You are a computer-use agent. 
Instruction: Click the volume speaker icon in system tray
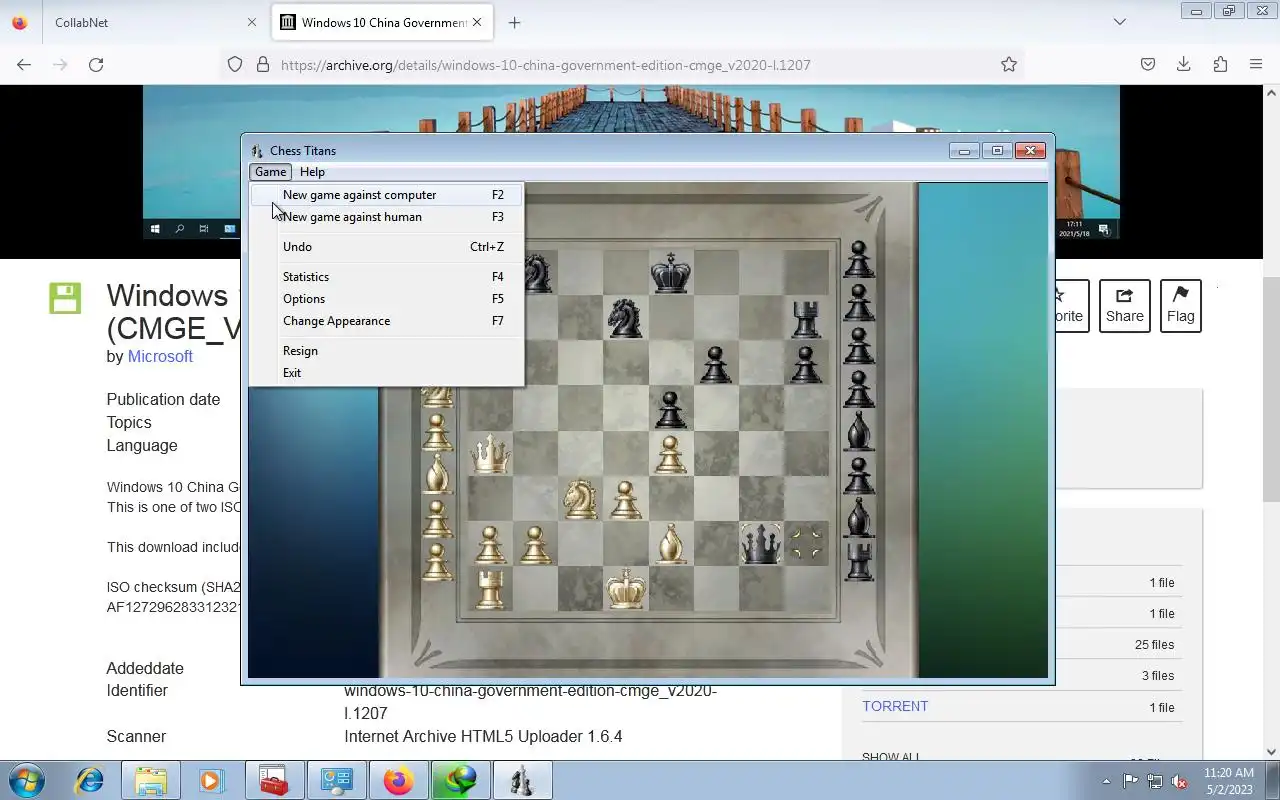[1180, 781]
